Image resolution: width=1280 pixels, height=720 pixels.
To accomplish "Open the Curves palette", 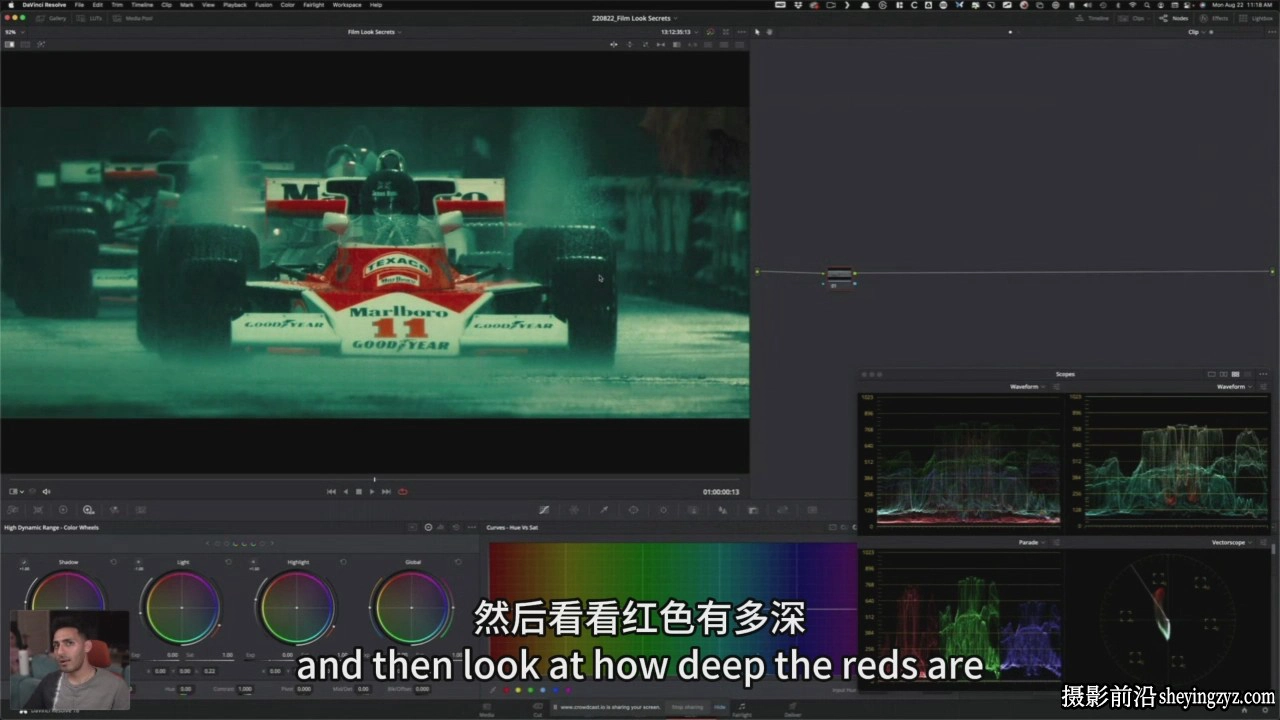I will point(544,510).
